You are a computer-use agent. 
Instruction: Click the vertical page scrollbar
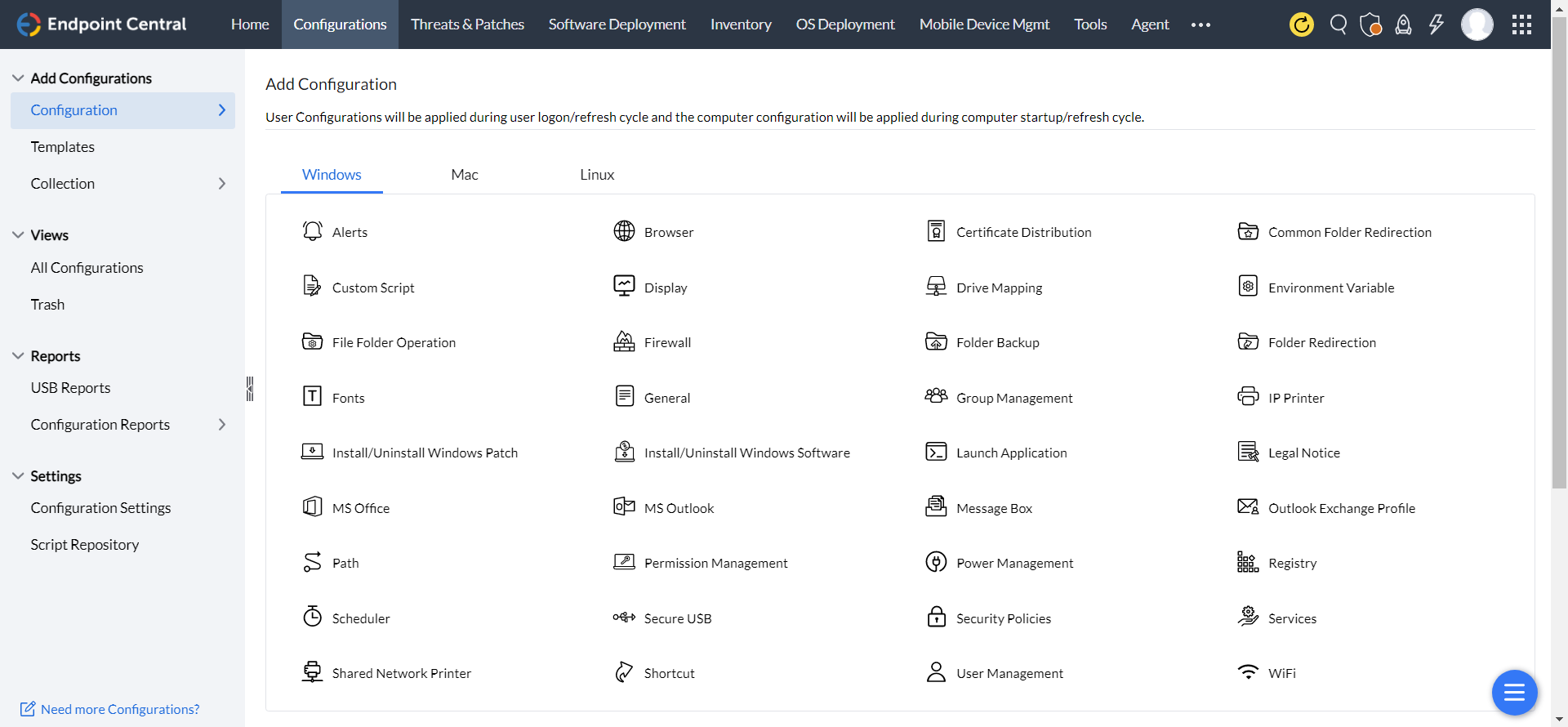[1559, 253]
